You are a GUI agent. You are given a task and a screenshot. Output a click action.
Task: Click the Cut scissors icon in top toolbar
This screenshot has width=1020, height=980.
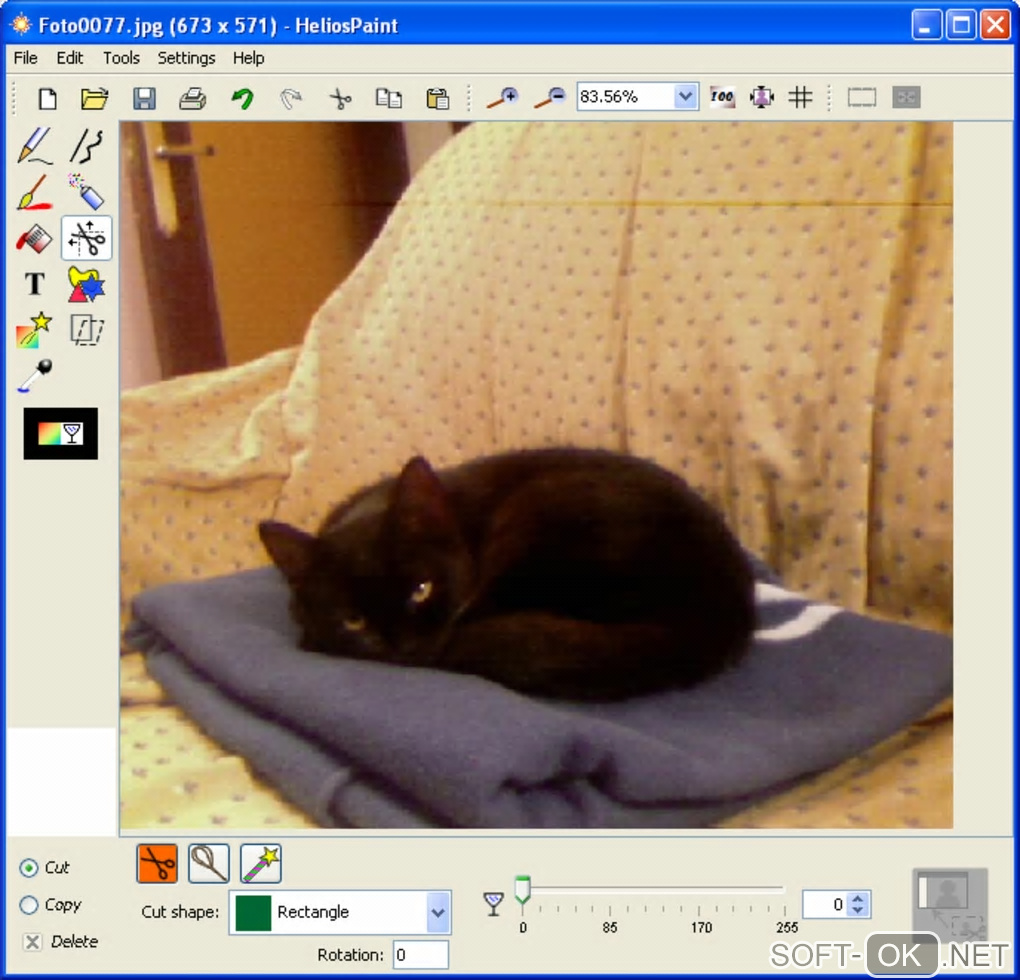click(340, 99)
